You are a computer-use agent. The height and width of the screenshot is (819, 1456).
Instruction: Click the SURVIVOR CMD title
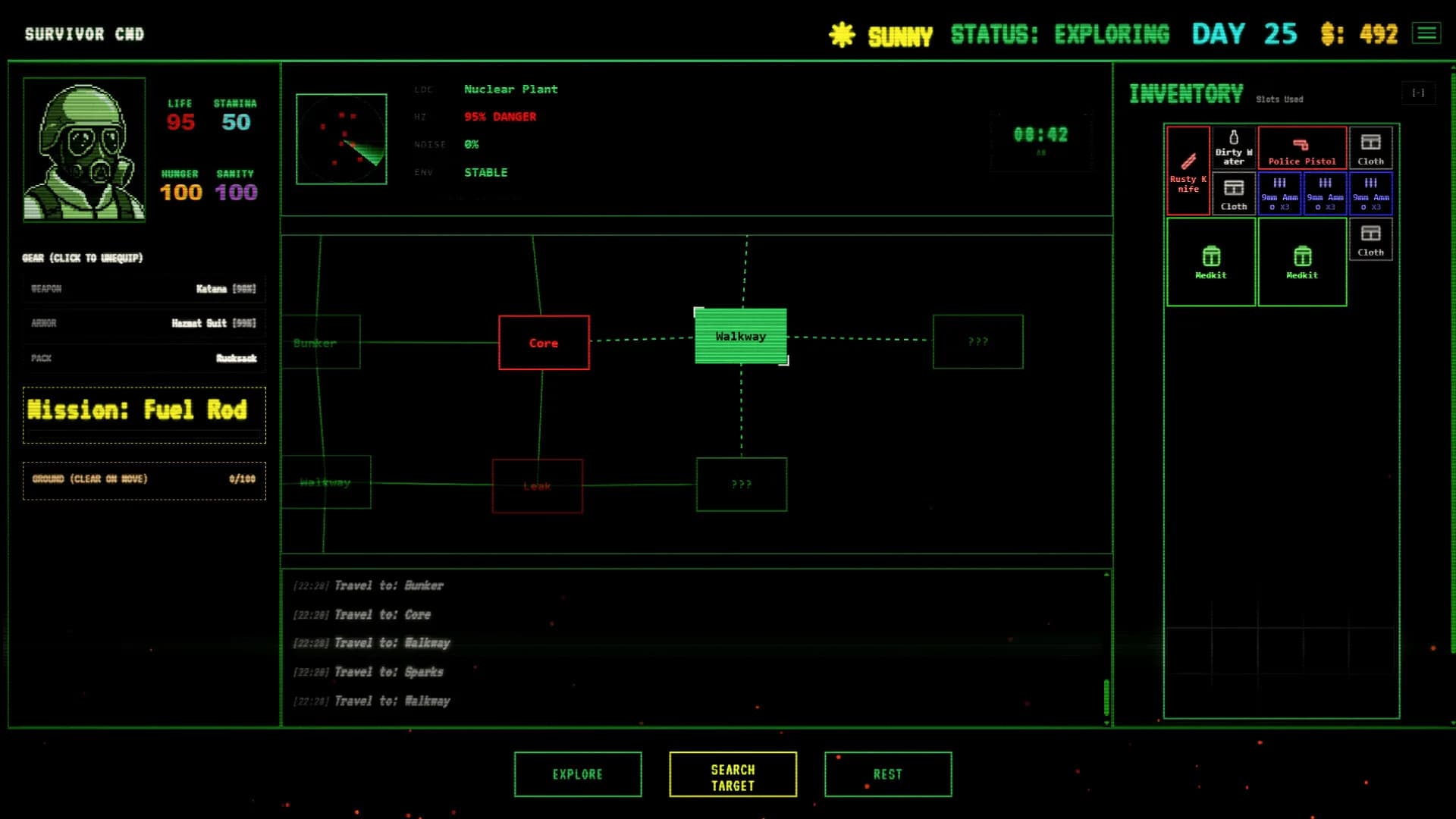(x=84, y=34)
